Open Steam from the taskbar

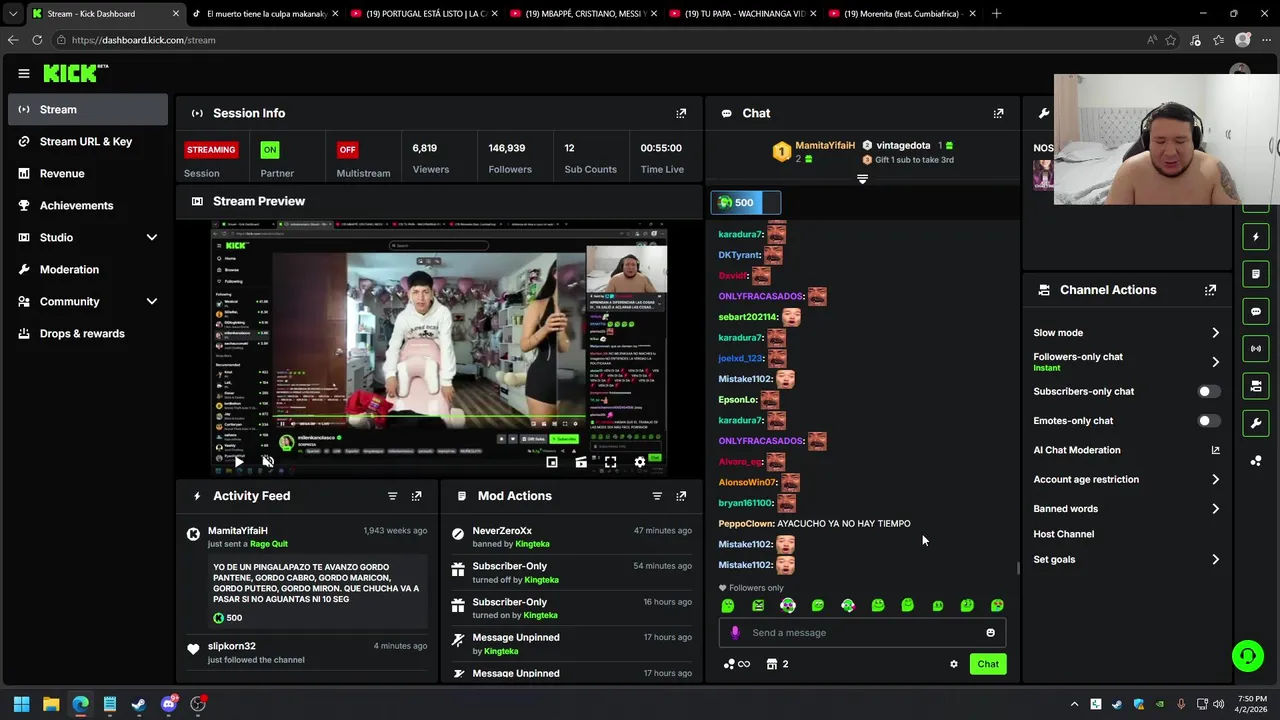[139, 704]
